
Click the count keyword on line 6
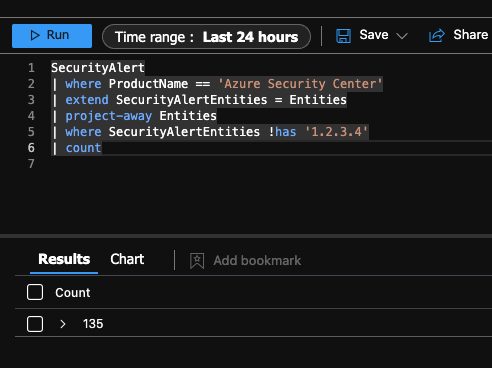point(83,148)
